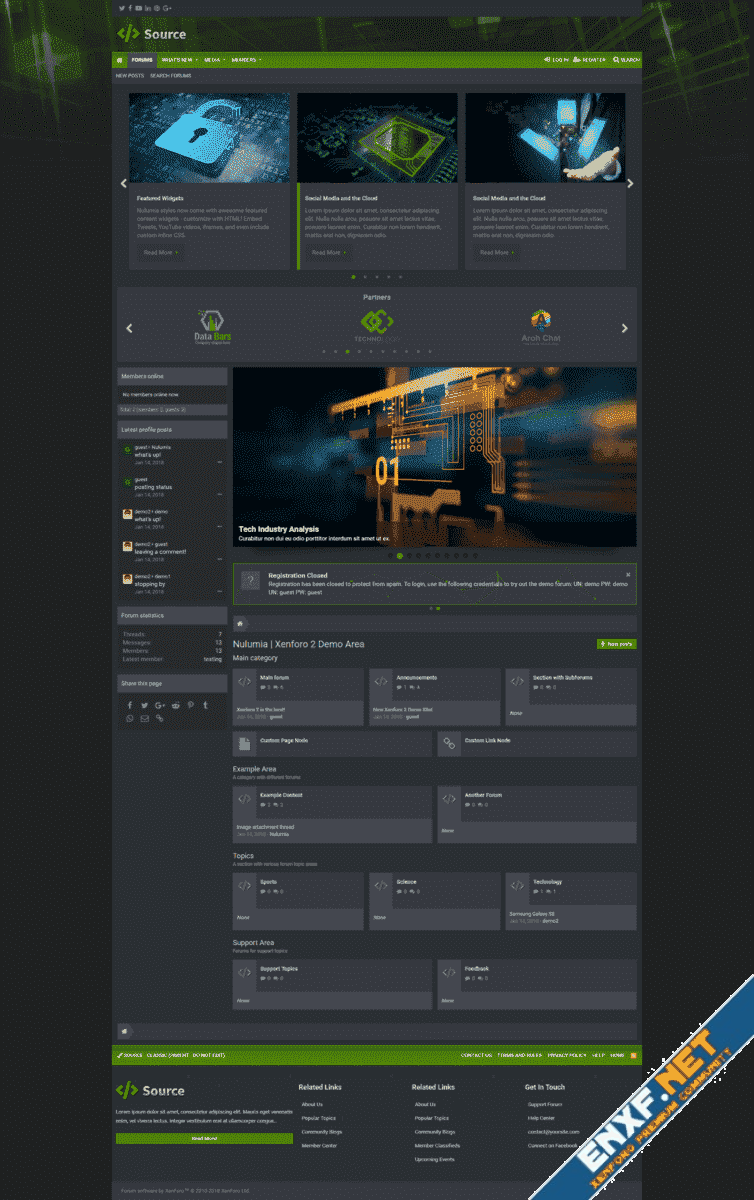Open the Announcements forum
Screen dimensions: 754x1200
pos(416,678)
